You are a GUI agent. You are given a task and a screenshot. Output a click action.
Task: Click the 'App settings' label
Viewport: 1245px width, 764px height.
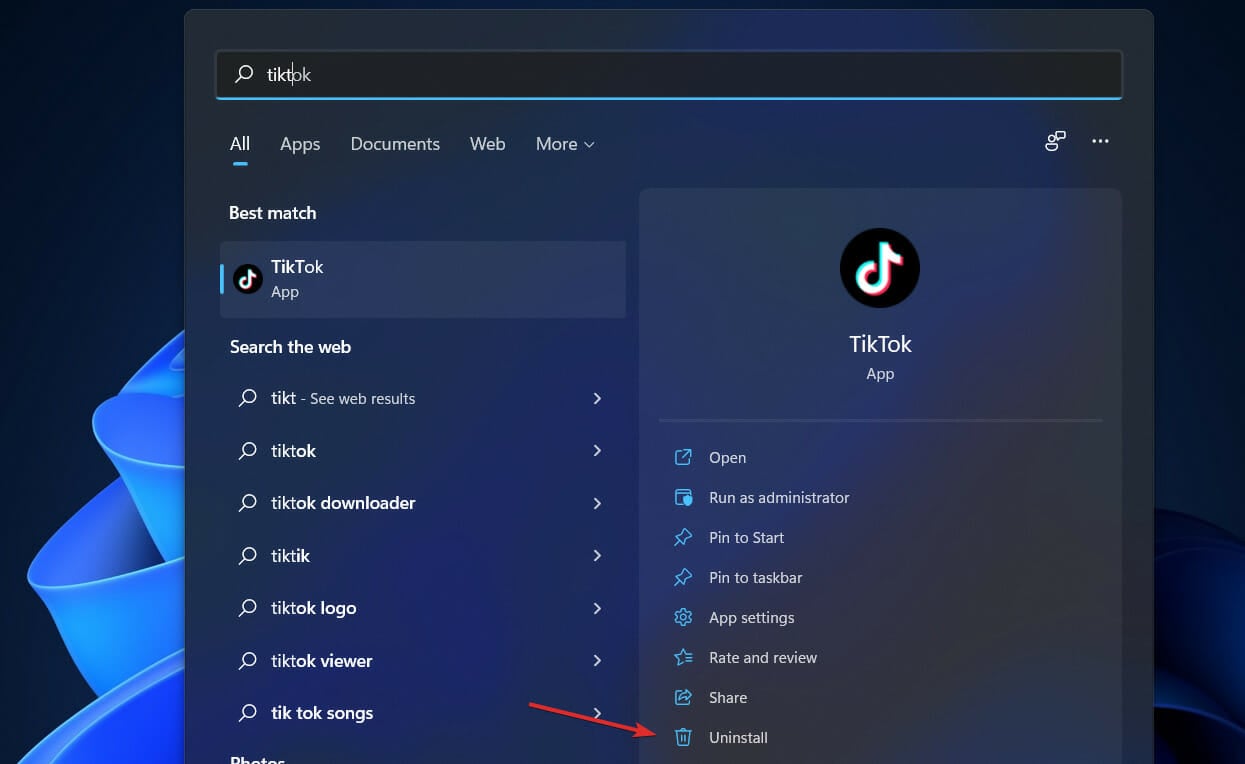751,617
